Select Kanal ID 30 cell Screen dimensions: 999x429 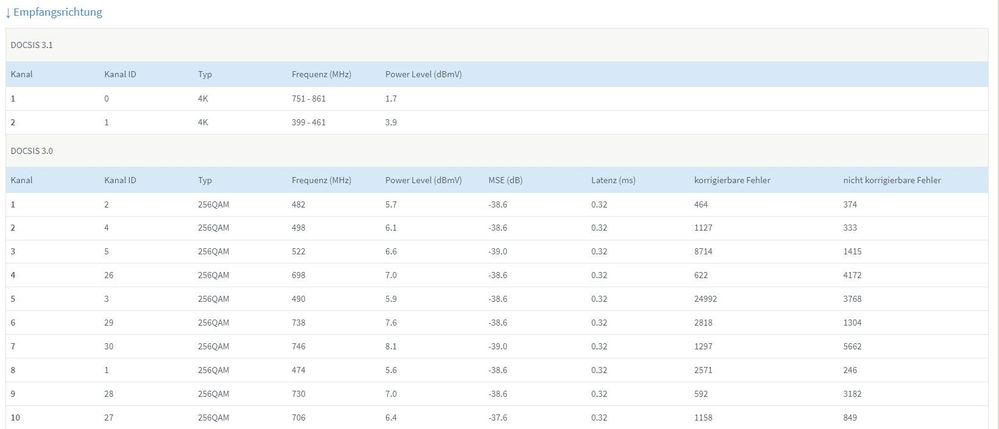coord(109,347)
